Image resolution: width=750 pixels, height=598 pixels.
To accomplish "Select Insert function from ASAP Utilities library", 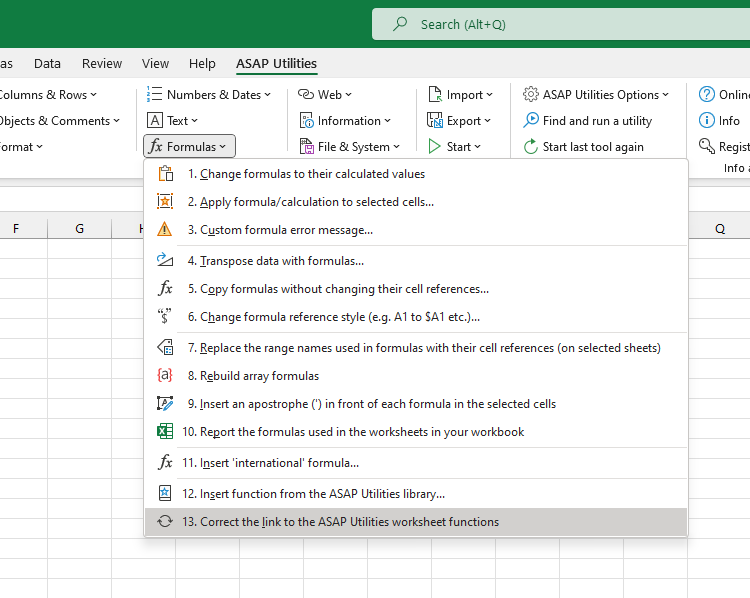I will [416, 493].
